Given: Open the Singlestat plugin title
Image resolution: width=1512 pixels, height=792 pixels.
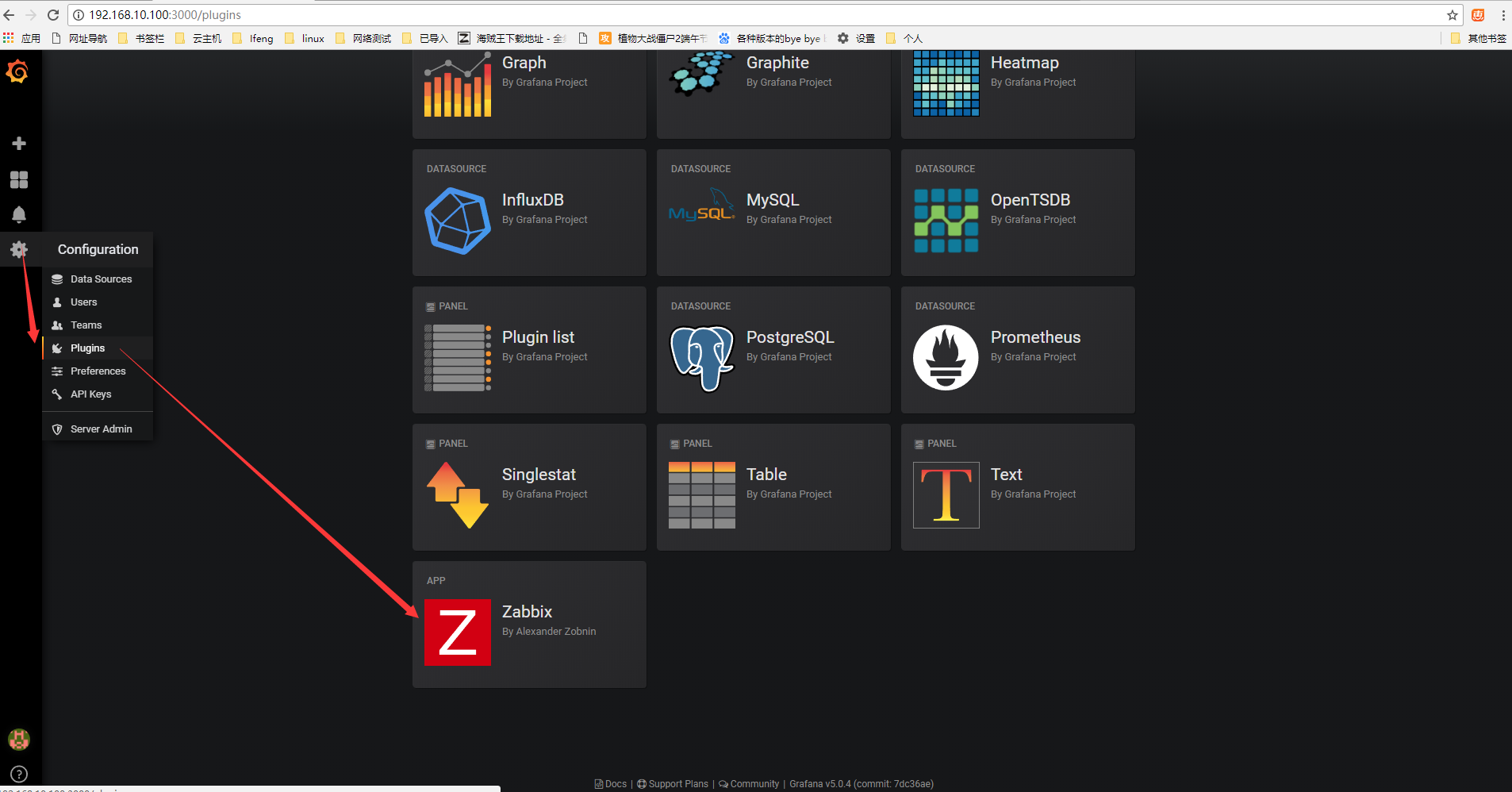Looking at the screenshot, I should 539,475.
